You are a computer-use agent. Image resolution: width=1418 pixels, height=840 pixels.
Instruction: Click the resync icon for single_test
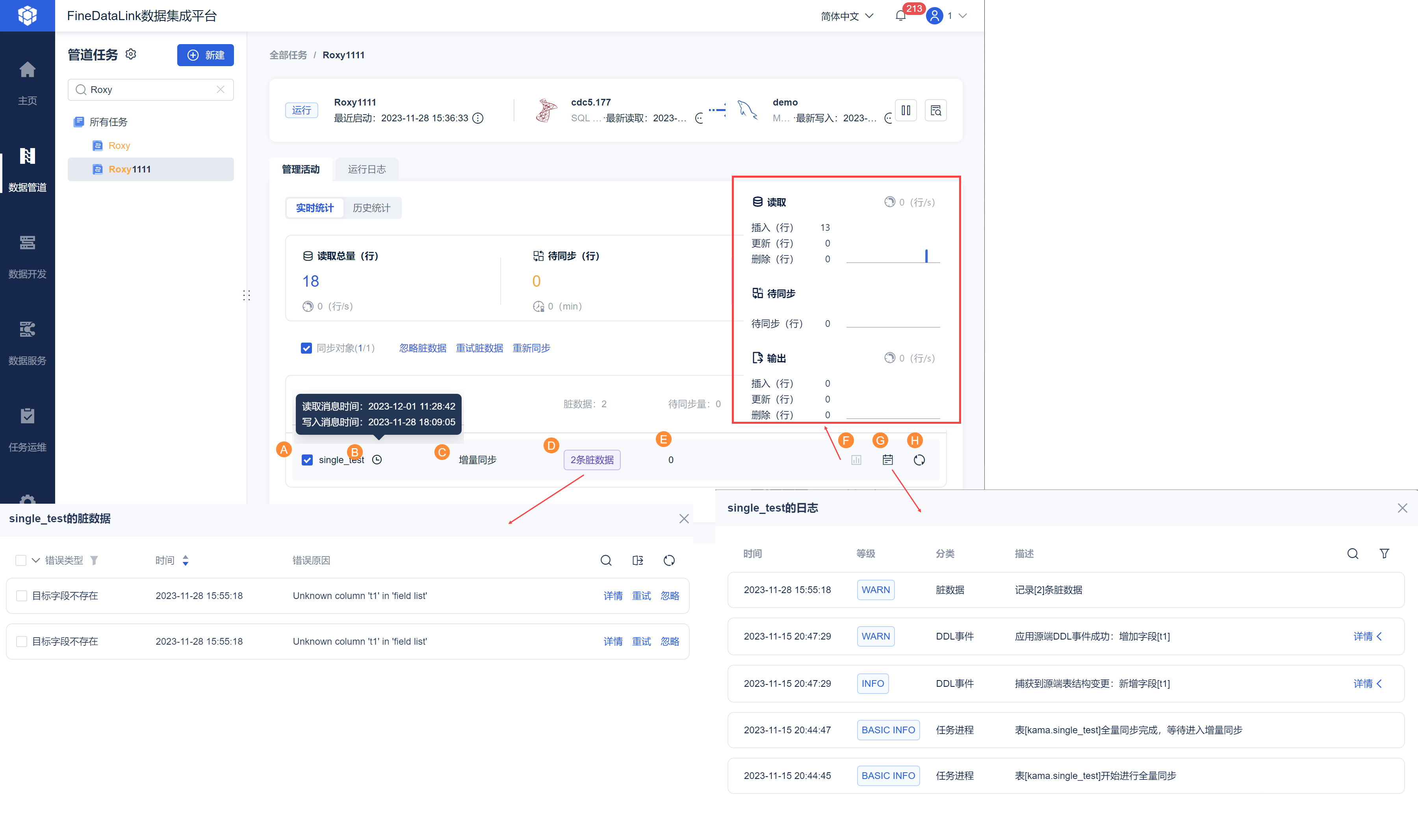pos(919,460)
